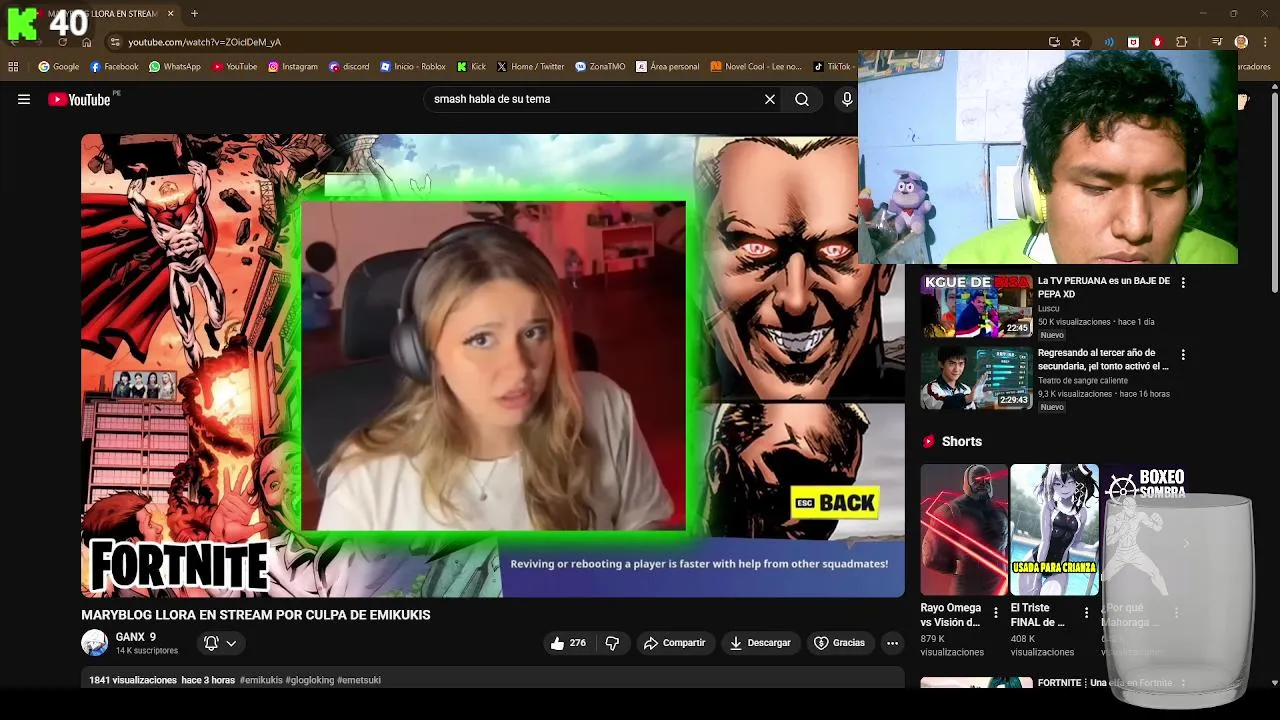The width and height of the screenshot is (1280, 720).
Task: Click the blue sound-wave extension icon
Action: pyautogui.click(x=1108, y=42)
